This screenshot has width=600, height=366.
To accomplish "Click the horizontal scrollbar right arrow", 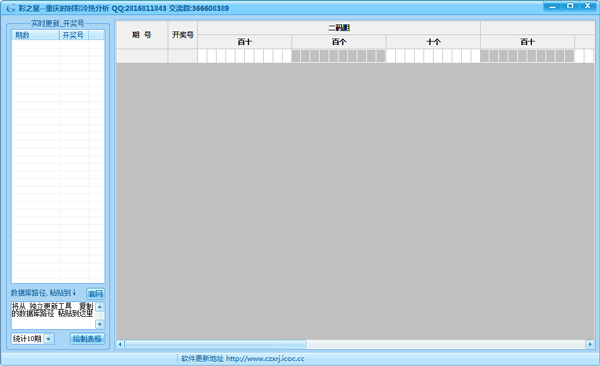I will pos(590,344).
